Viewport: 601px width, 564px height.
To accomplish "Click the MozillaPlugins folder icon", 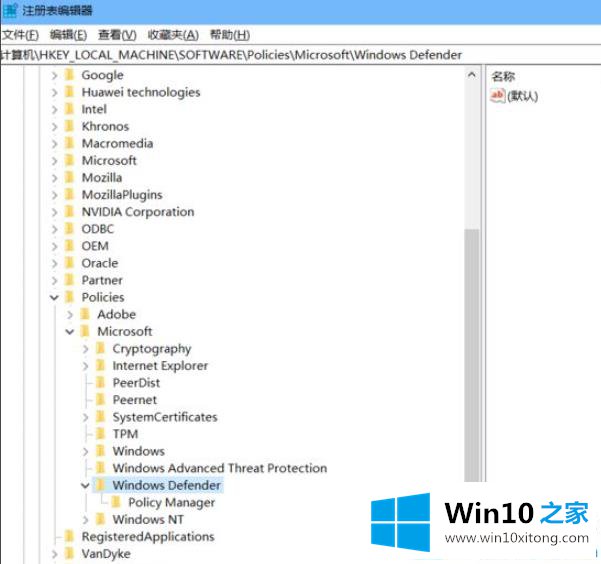I will point(69,194).
